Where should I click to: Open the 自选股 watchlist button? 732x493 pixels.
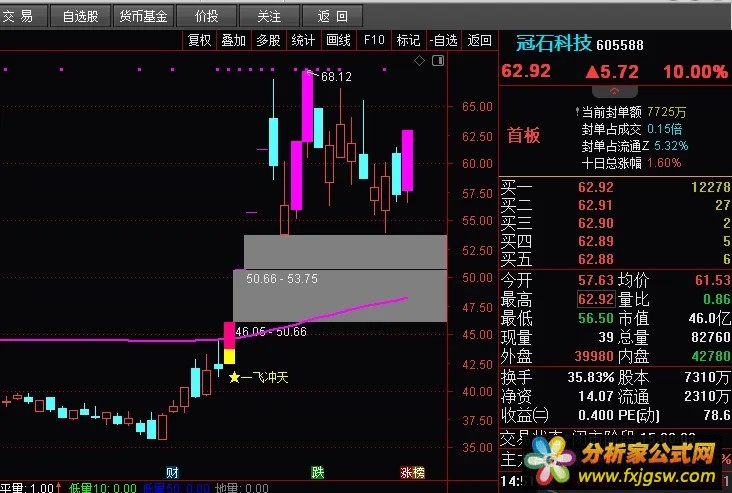80,16
